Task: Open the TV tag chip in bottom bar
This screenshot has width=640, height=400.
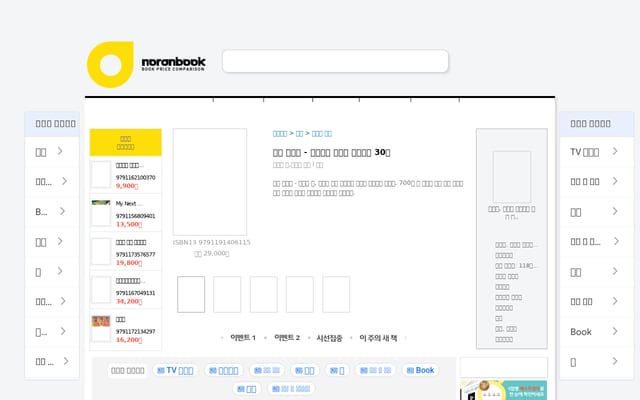Action: coord(175,370)
